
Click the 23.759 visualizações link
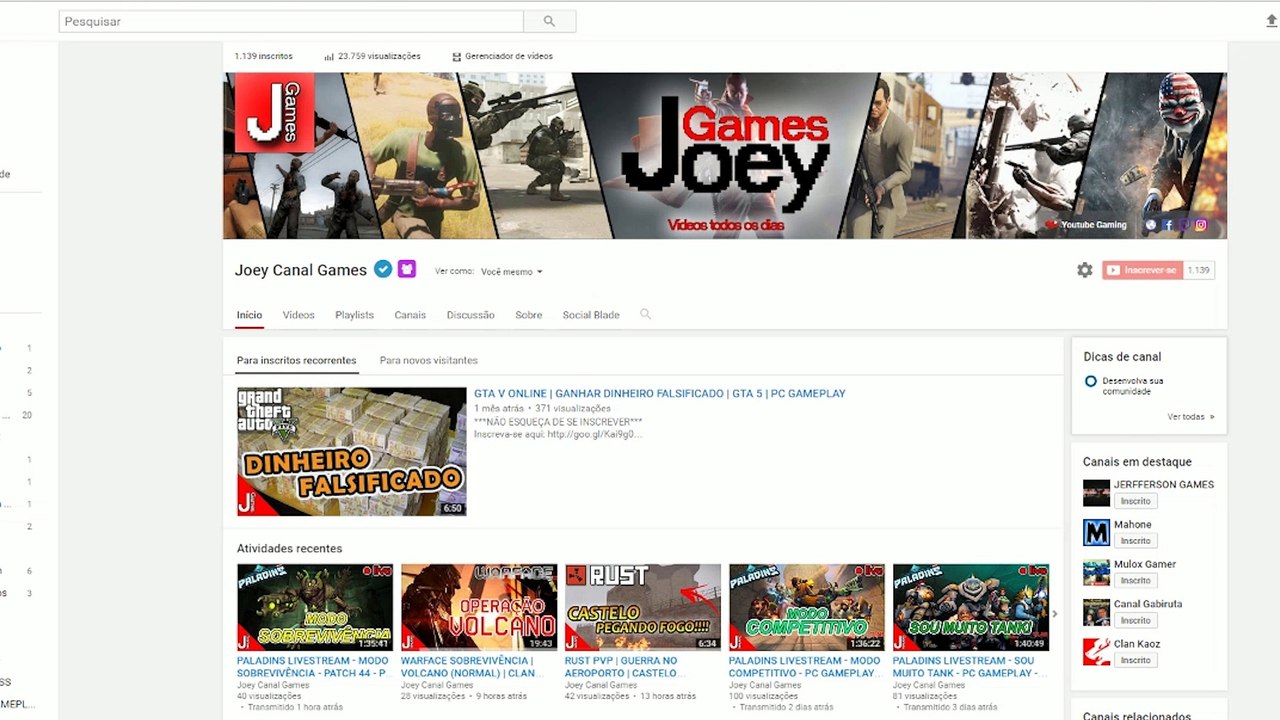[379, 57]
